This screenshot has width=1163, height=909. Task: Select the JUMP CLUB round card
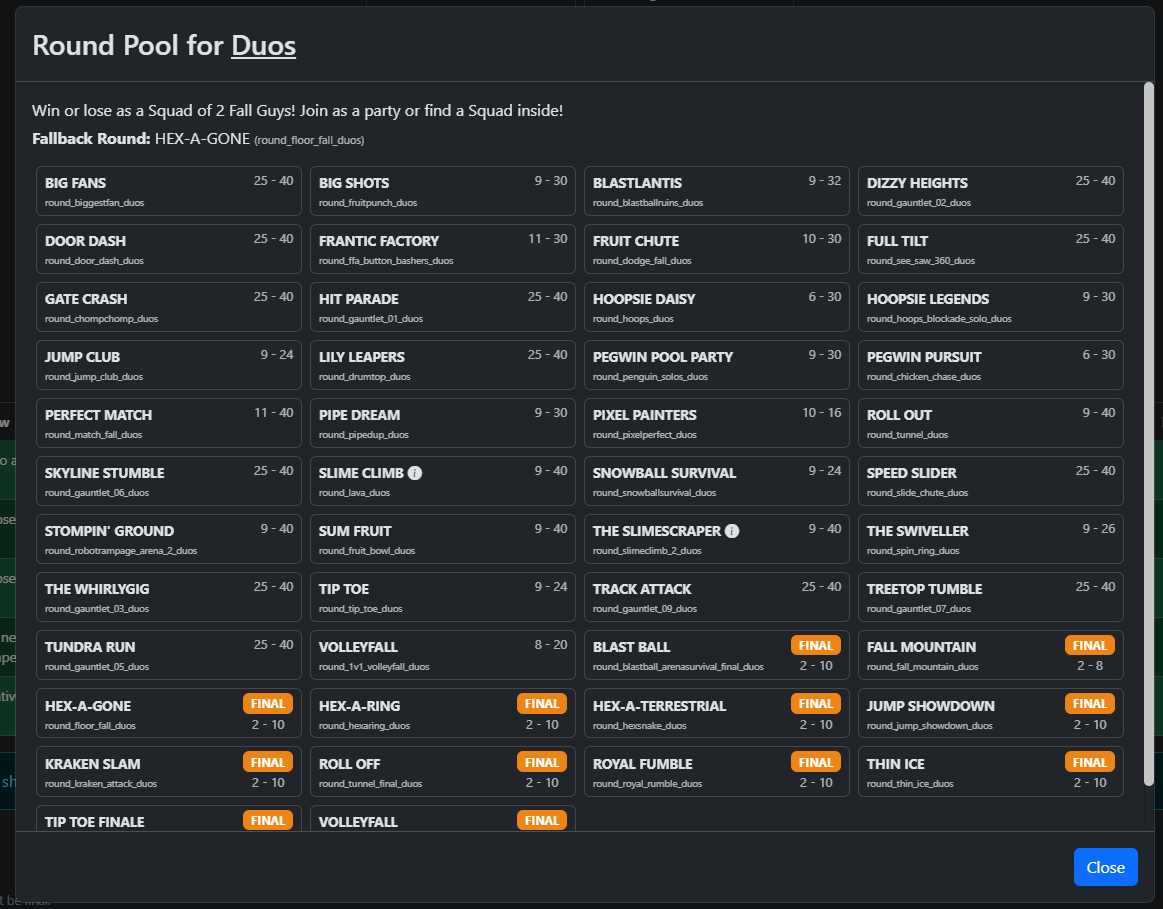[x=169, y=365]
